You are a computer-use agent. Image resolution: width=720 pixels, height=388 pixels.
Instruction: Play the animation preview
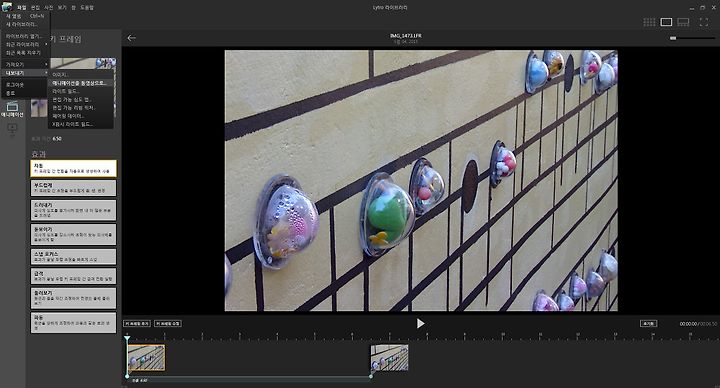420,323
